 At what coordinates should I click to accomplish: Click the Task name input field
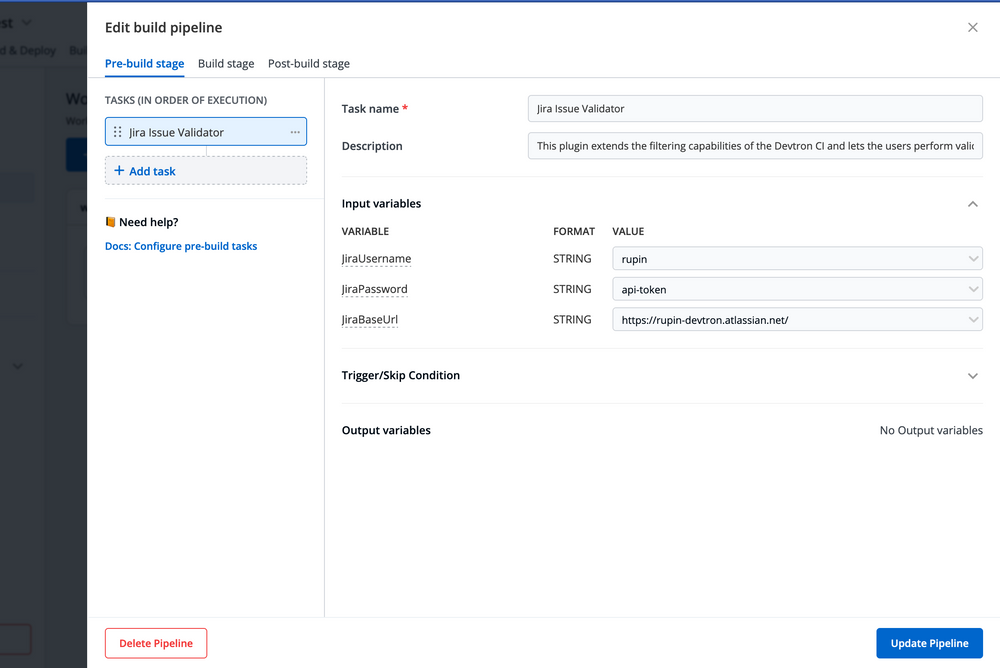click(x=755, y=108)
